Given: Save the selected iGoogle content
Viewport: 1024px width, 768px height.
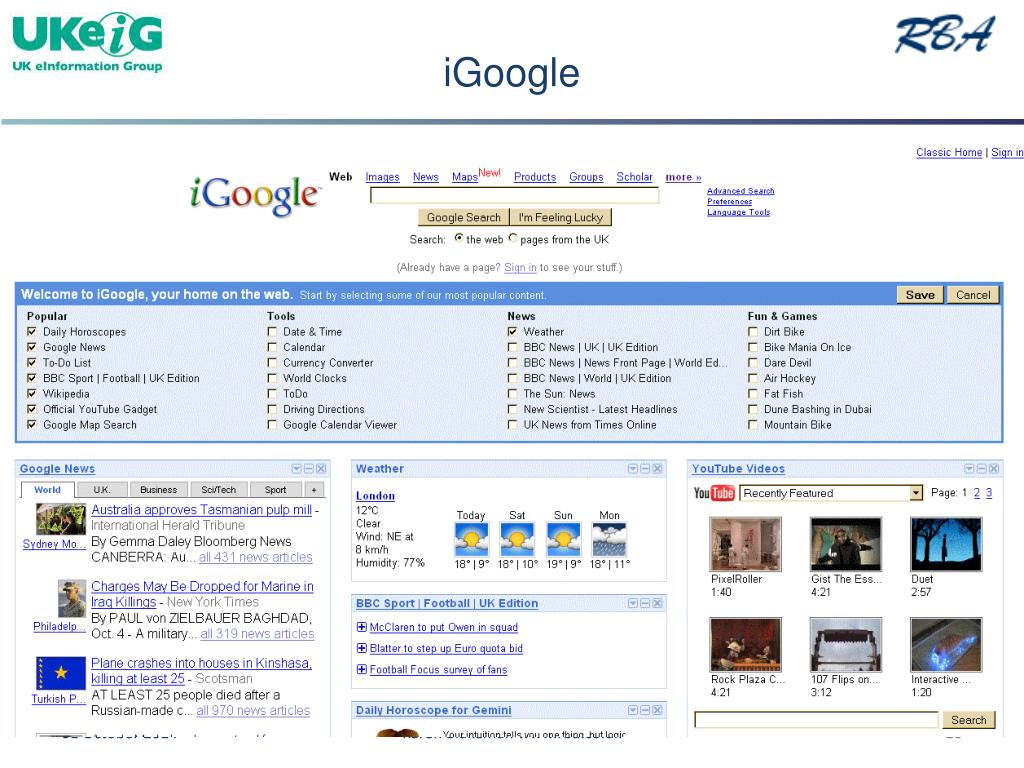Looking at the screenshot, I should pos(920,295).
